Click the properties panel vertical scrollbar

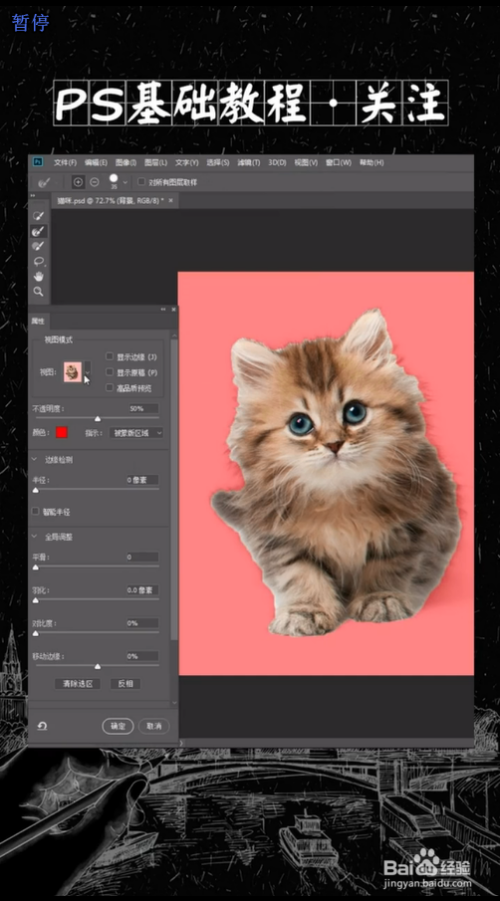coord(174,488)
